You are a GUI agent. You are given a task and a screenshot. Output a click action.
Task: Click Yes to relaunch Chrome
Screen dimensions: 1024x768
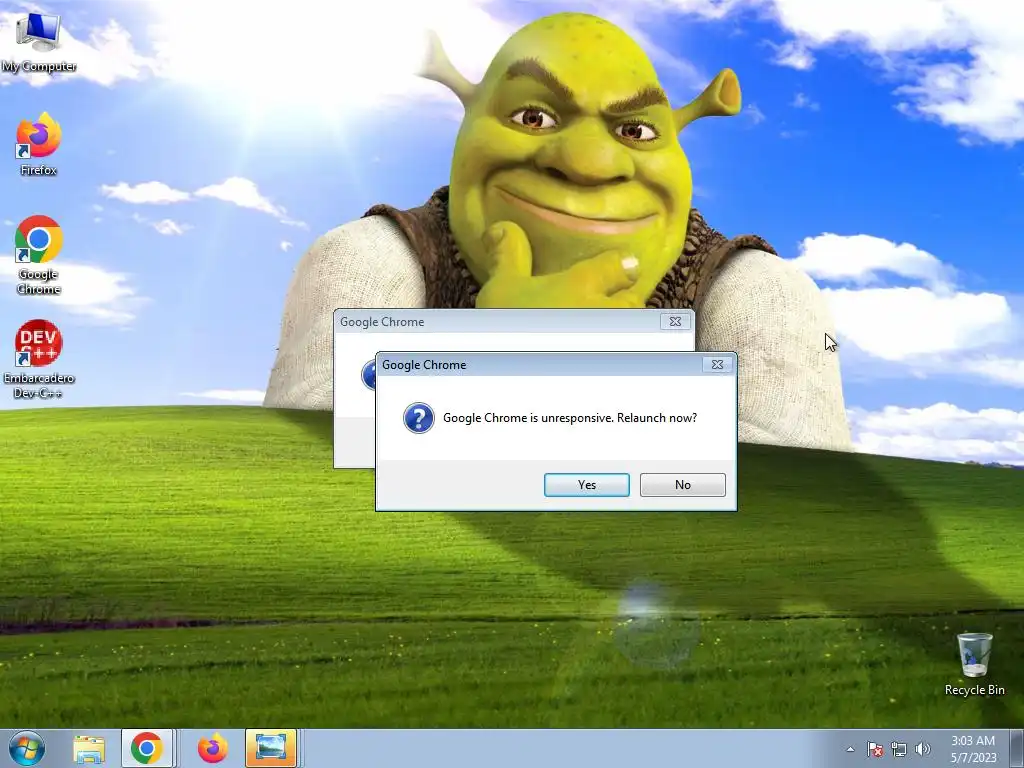[586, 485]
